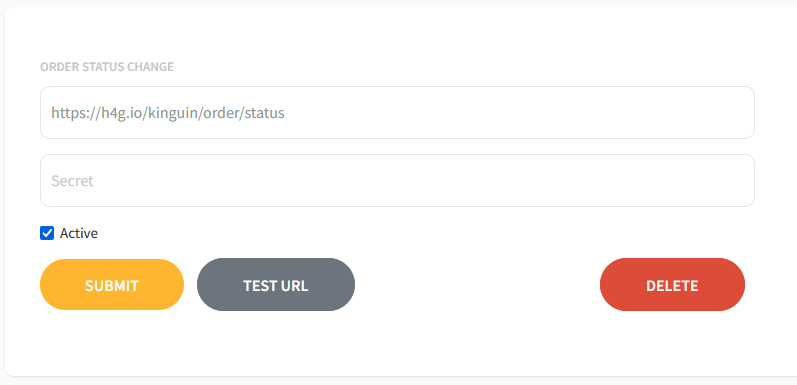Viewport: 797px width, 385px height.
Task: Click the Active checkbox label text
Action: pyautogui.click(x=79, y=233)
